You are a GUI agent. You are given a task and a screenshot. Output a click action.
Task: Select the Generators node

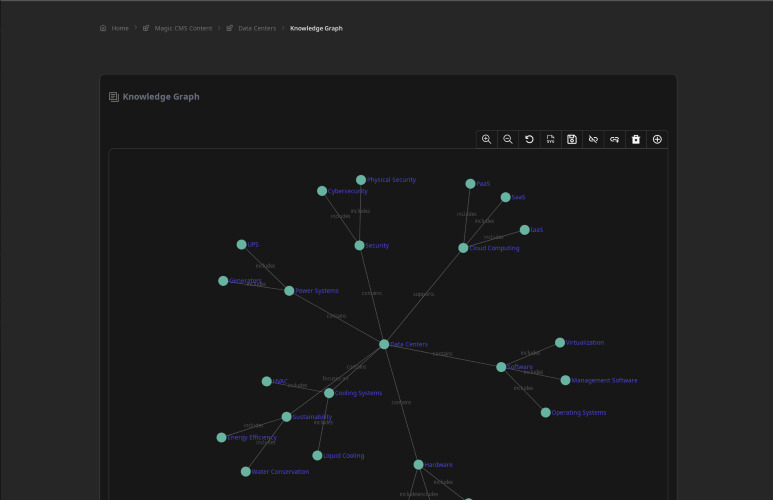point(223,281)
